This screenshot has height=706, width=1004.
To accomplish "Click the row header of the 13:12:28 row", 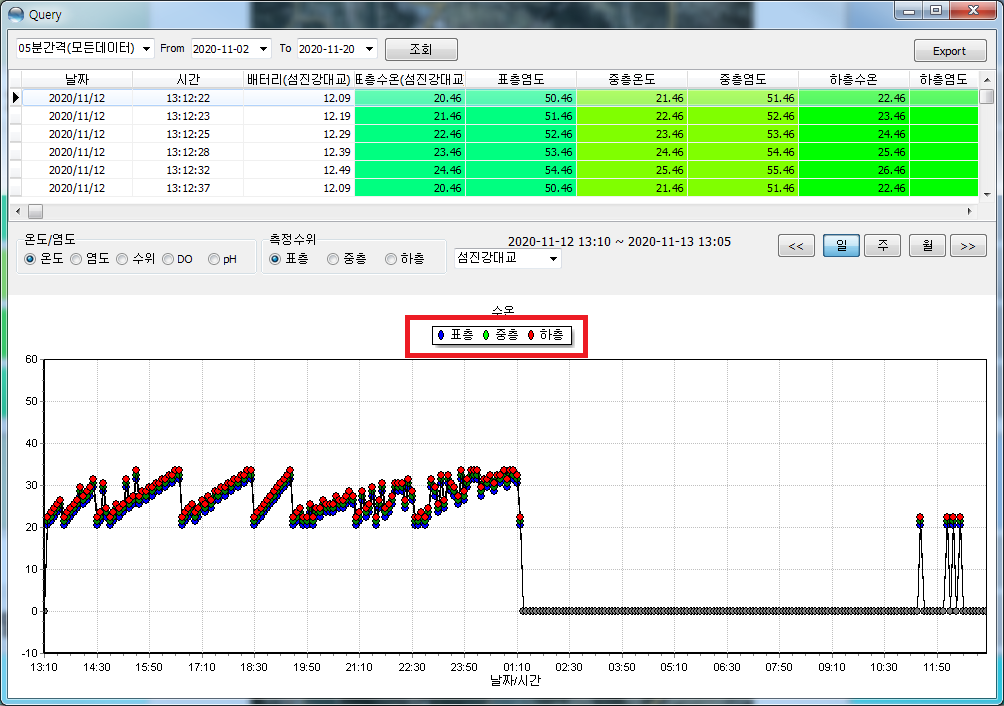I will click(16, 152).
